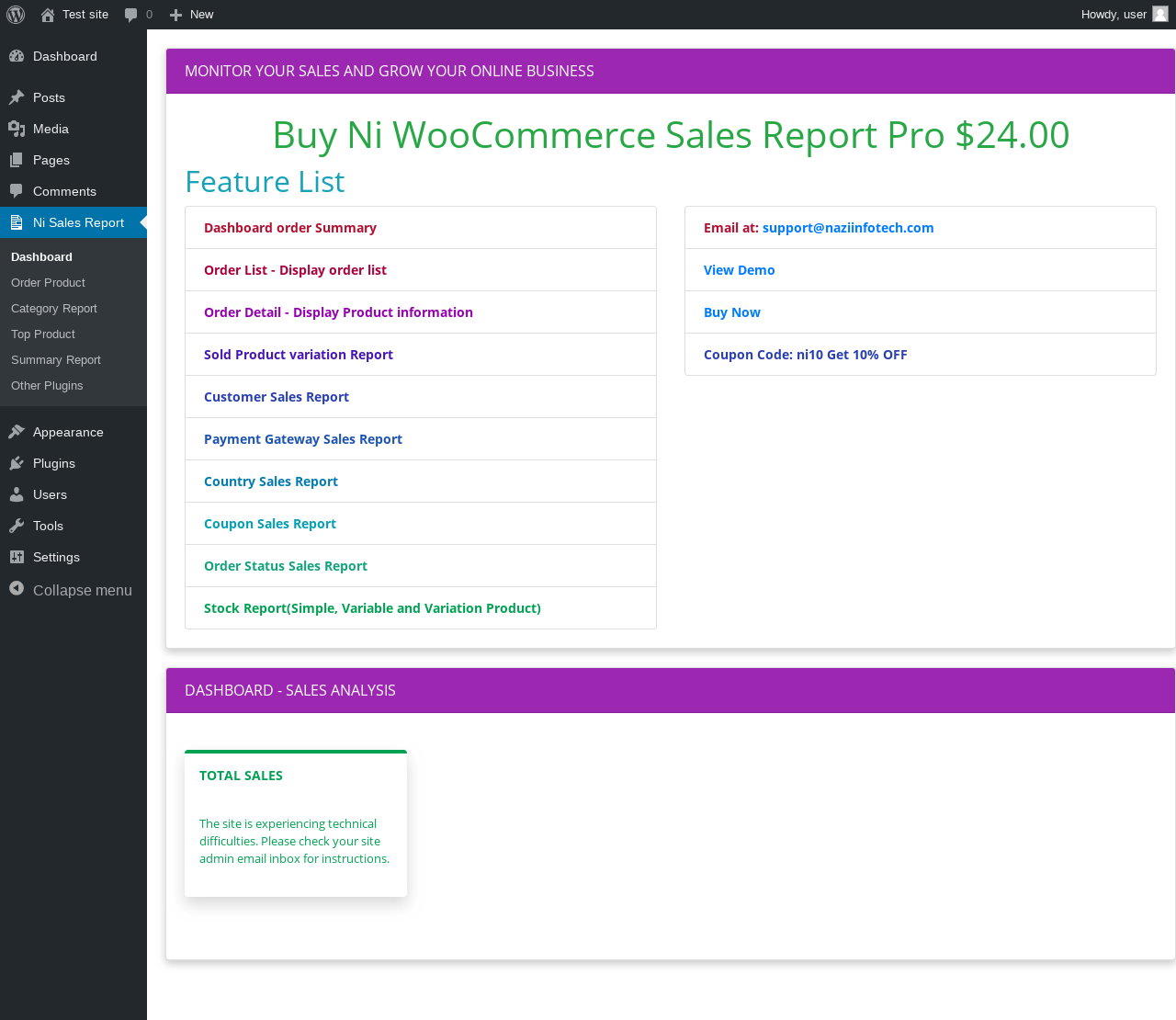1176x1020 pixels.
Task: Go to the main Dashboard menu
Action: [x=73, y=56]
